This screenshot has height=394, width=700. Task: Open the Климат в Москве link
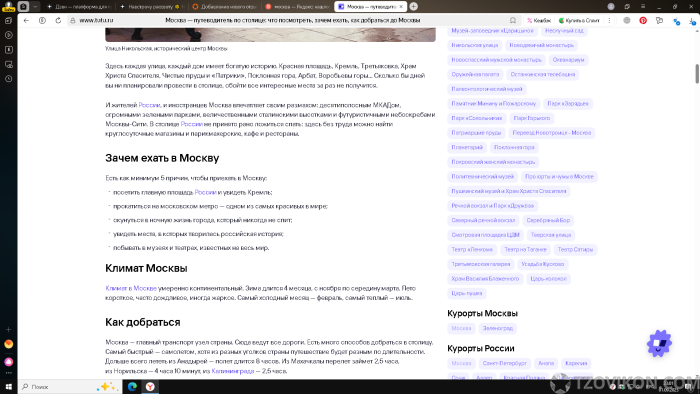(x=131, y=288)
